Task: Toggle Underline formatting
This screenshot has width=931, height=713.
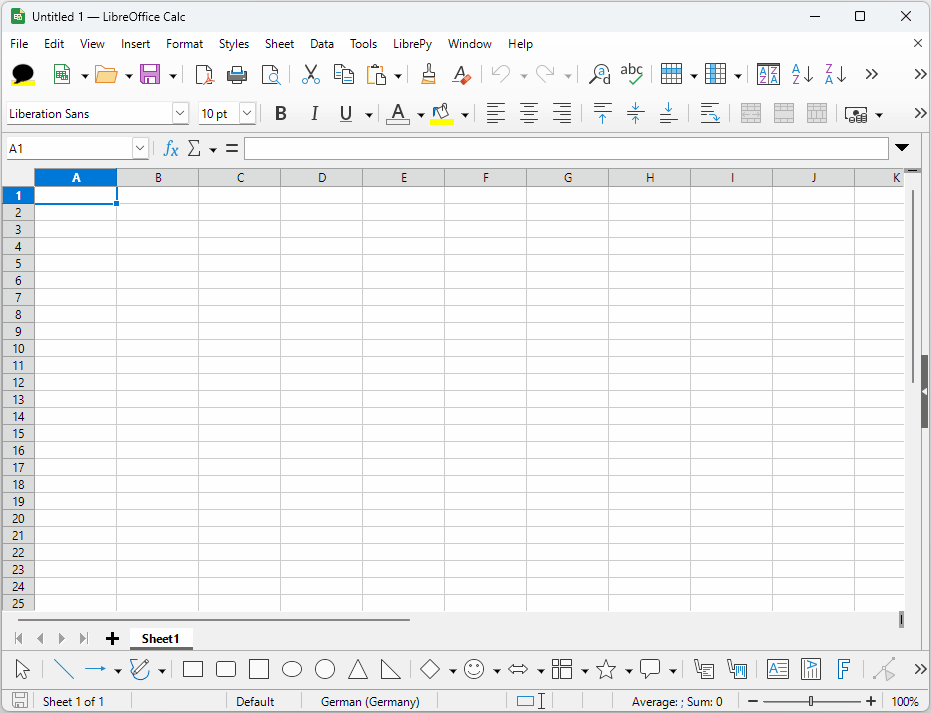Action: click(x=346, y=113)
